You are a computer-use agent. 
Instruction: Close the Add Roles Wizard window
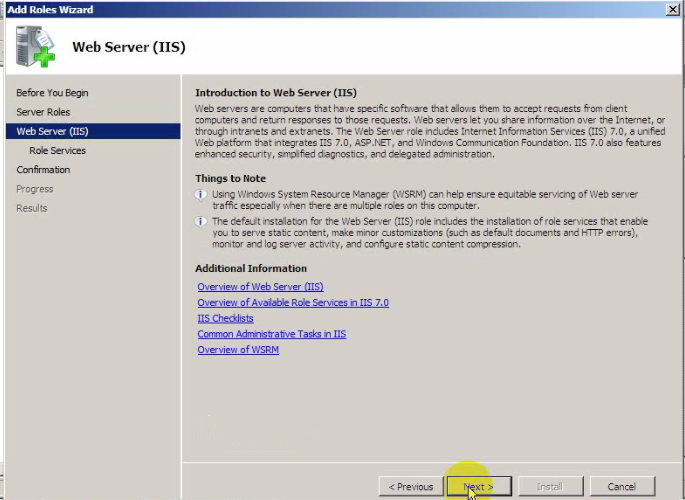(672, 10)
